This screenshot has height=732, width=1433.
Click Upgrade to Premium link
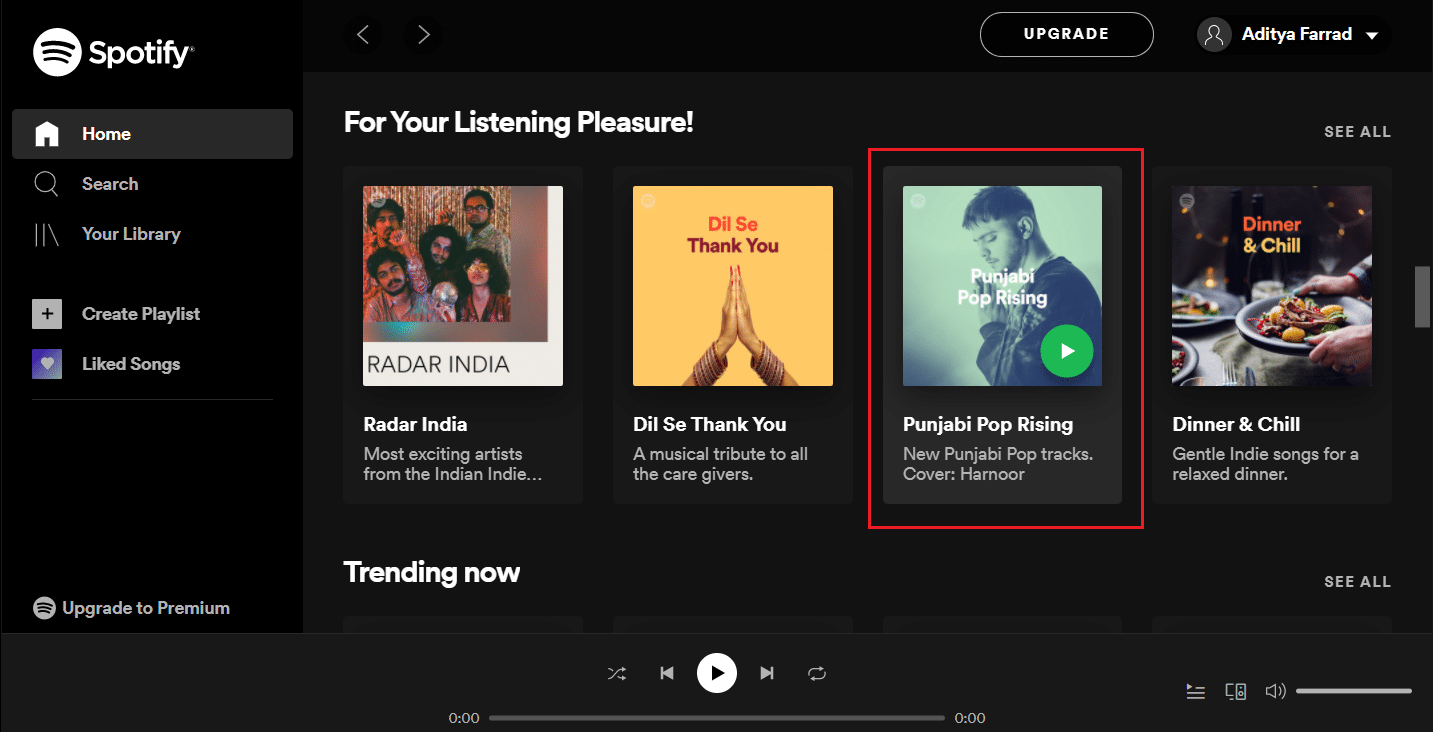[x=131, y=607]
